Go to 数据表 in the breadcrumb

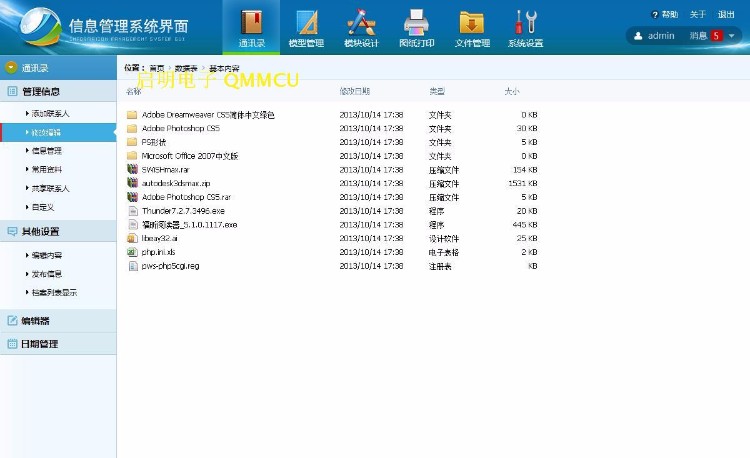[186, 68]
